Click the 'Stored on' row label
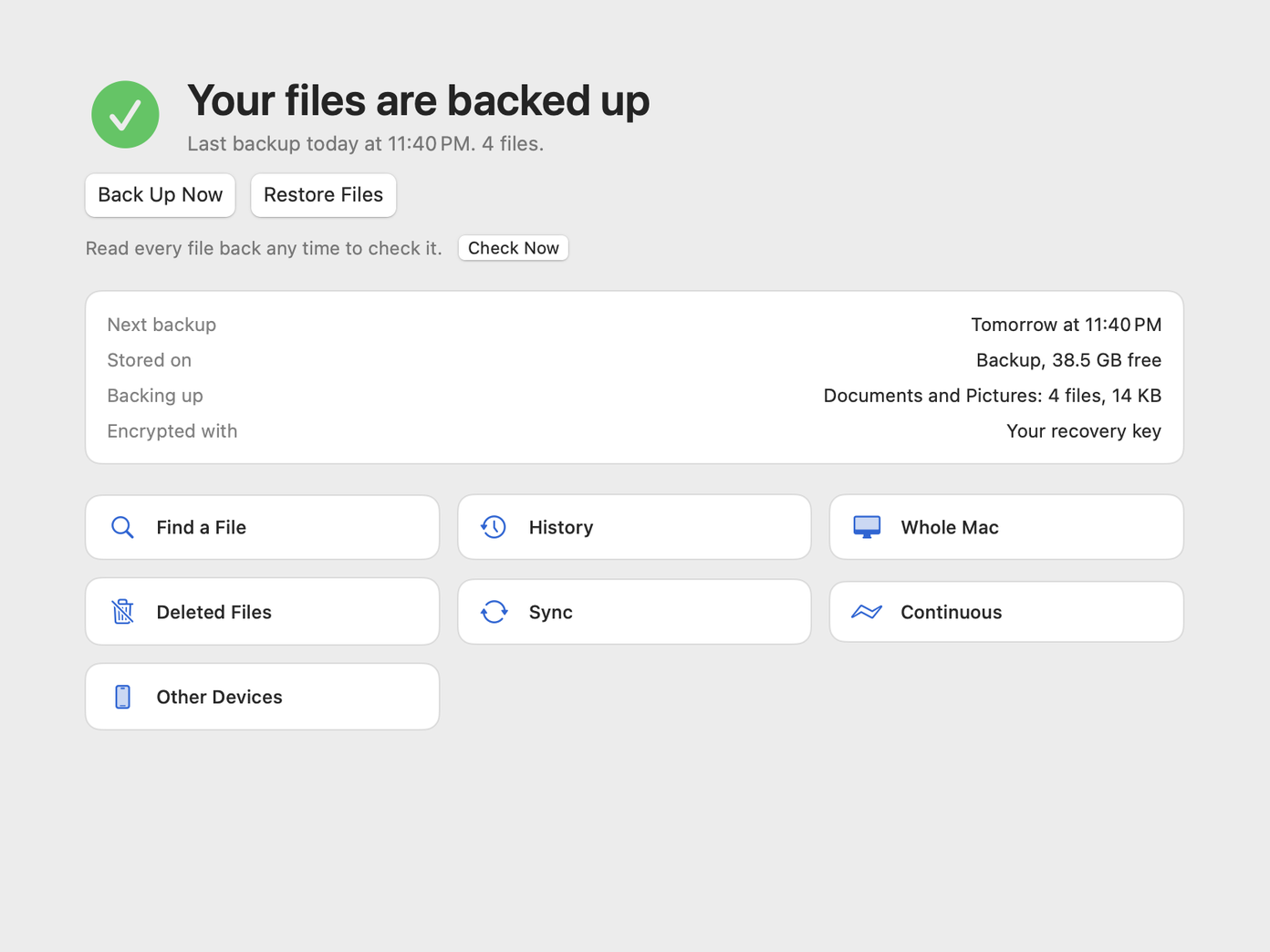Screen dimensions: 1270x952 [150, 360]
